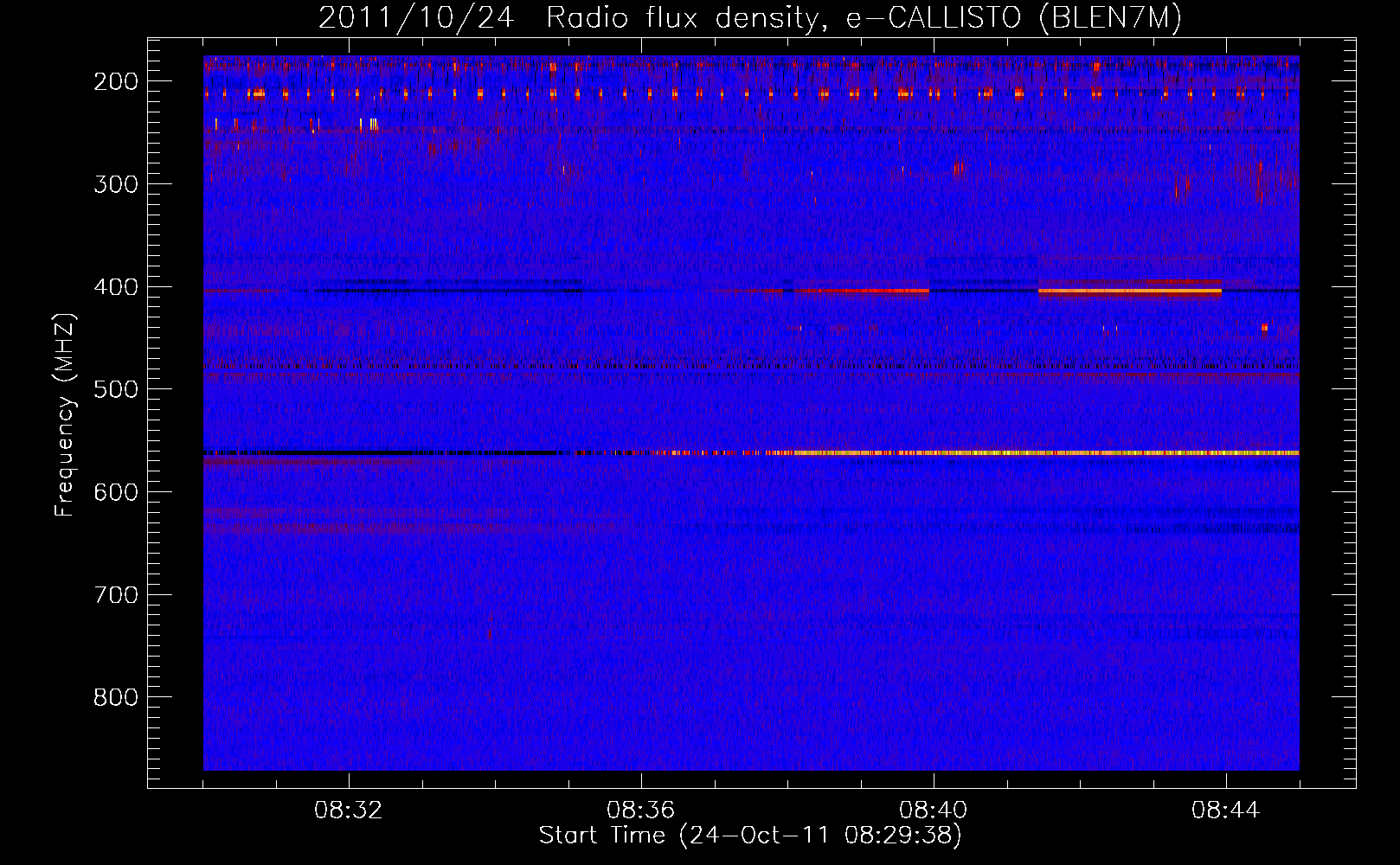Screen dimensions: 1400x865
Task: Click the 500 frequency tick label
Action: coord(116,389)
